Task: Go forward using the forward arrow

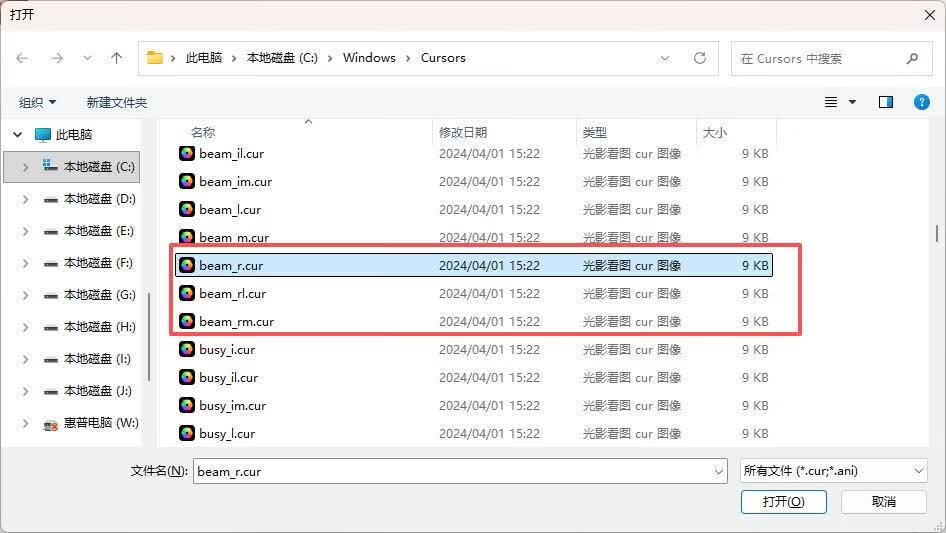Action: [57, 58]
